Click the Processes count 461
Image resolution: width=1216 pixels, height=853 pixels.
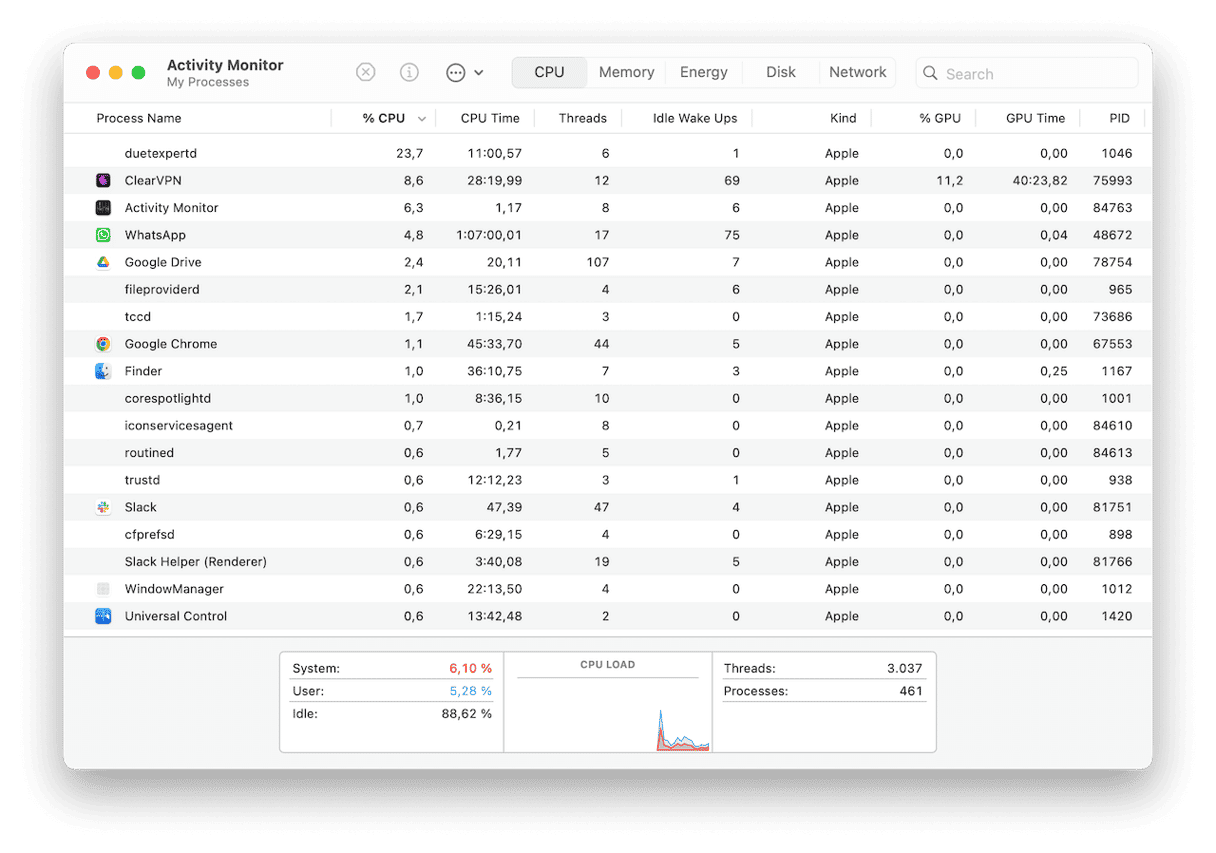911,691
